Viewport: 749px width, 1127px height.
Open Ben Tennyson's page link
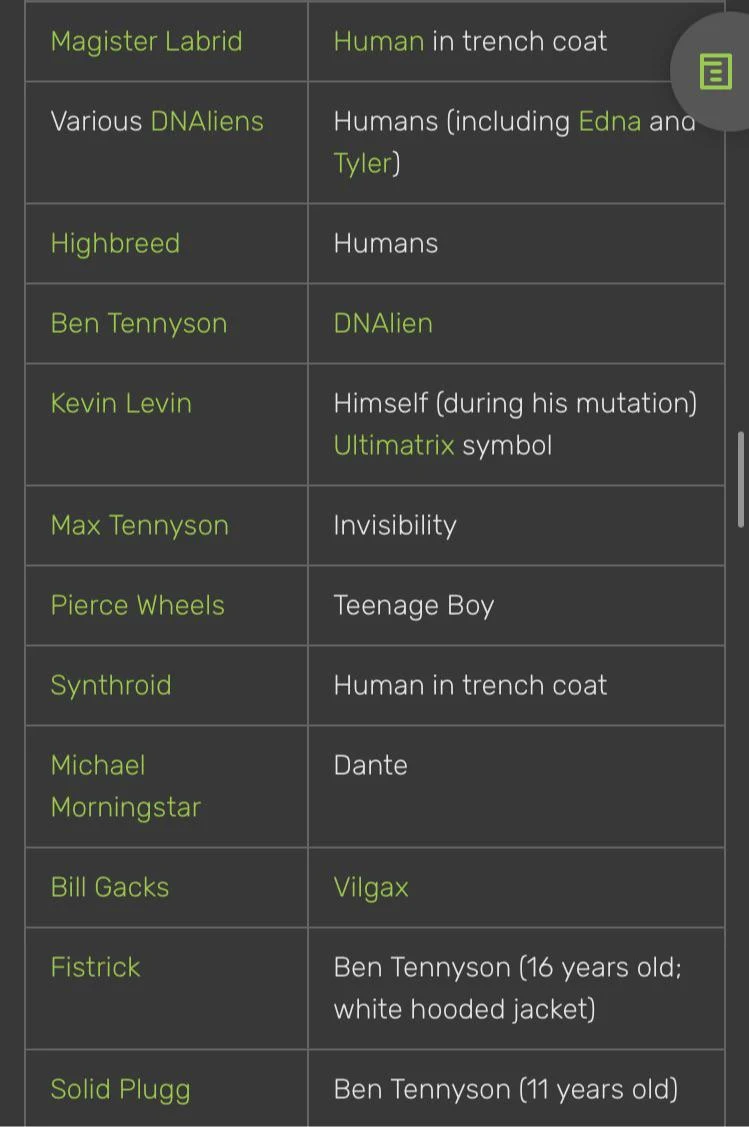[x=139, y=323]
